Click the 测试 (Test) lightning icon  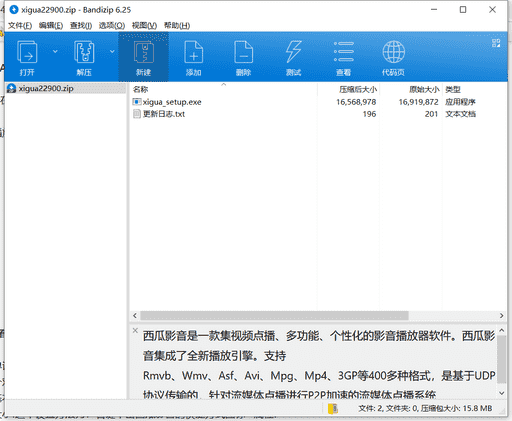pyautogui.click(x=293, y=57)
